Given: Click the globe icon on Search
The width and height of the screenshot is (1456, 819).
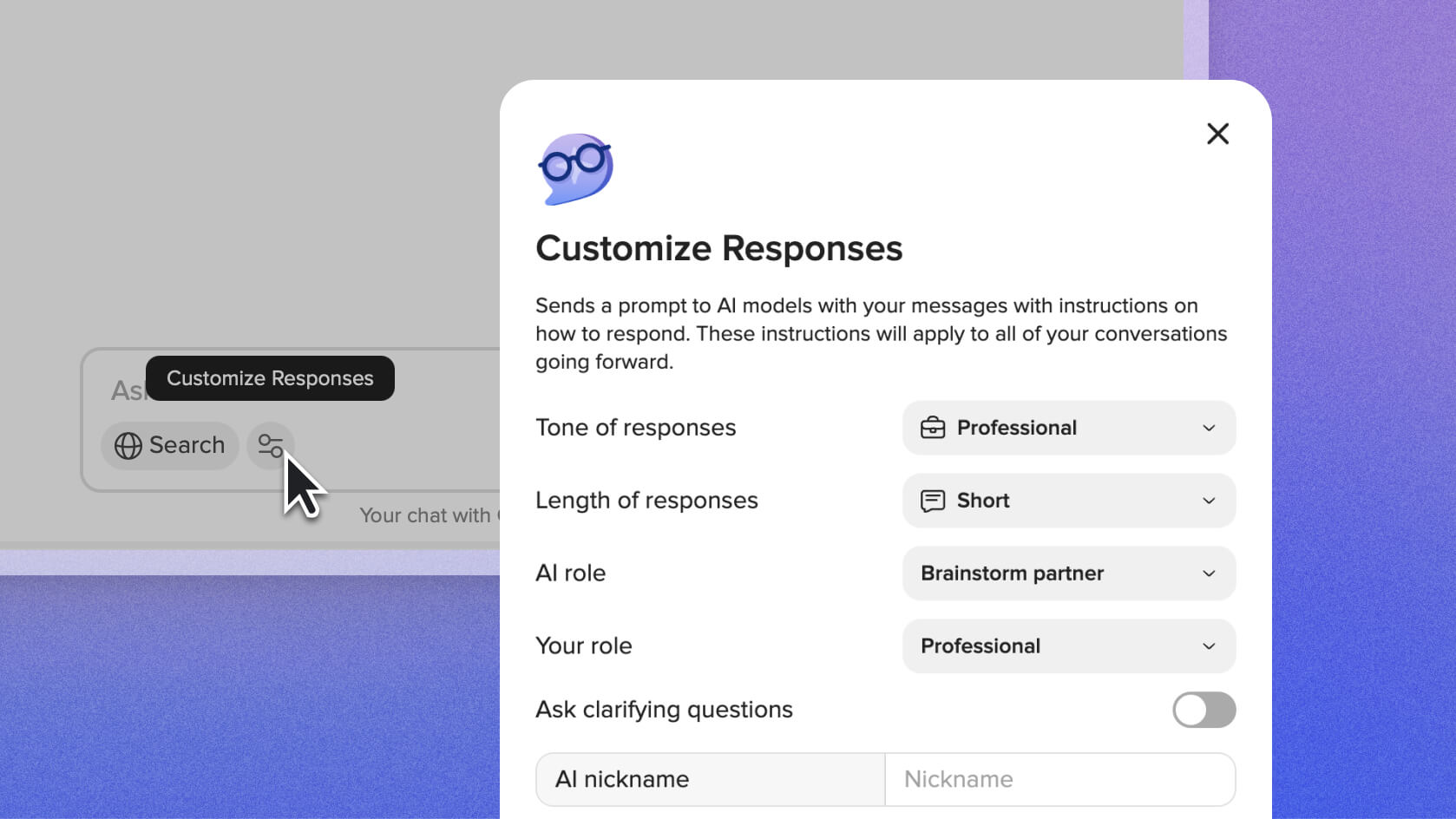Looking at the screenshot, I should 128,446.
